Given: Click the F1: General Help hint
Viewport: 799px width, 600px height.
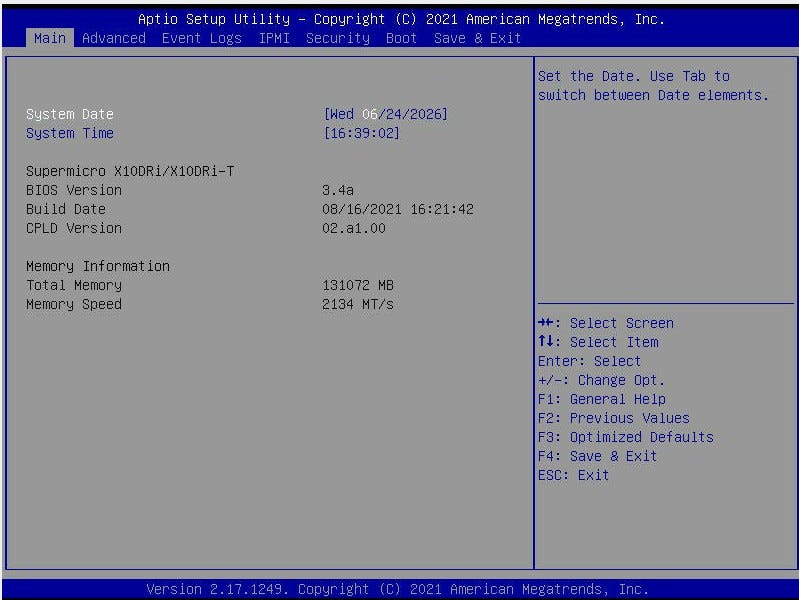Looking at the screenshot, I should (x=602, y=399).
